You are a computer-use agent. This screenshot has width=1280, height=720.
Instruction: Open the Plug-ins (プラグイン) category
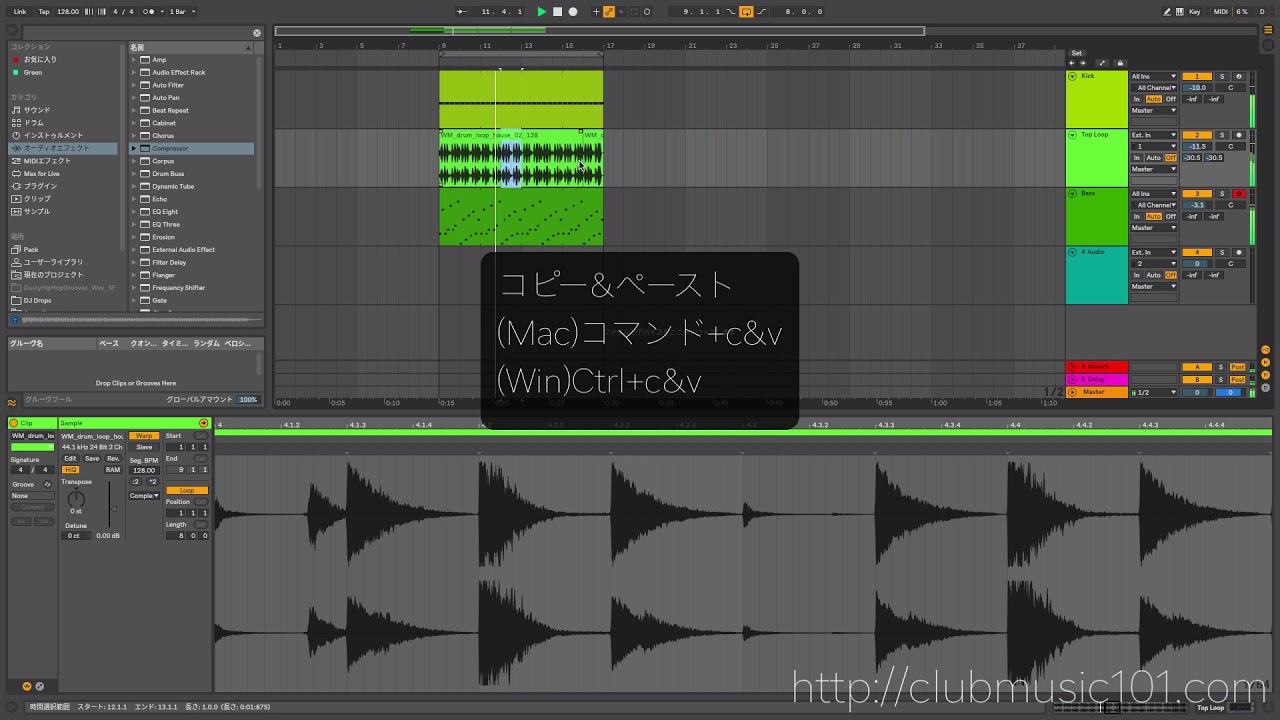[40, 186]
